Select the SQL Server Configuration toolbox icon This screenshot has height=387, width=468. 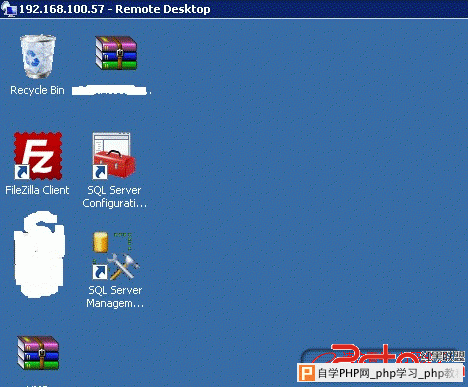(114, 156)
